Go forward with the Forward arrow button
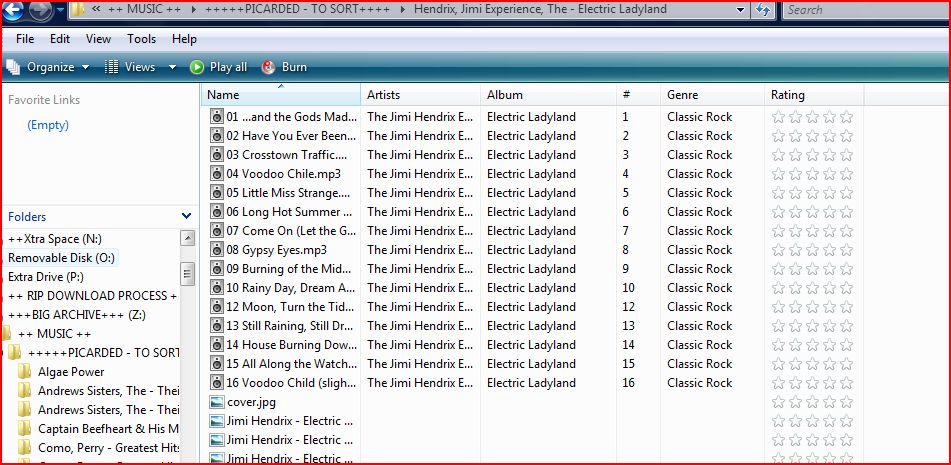951x465 pixels. pos(40,8)
